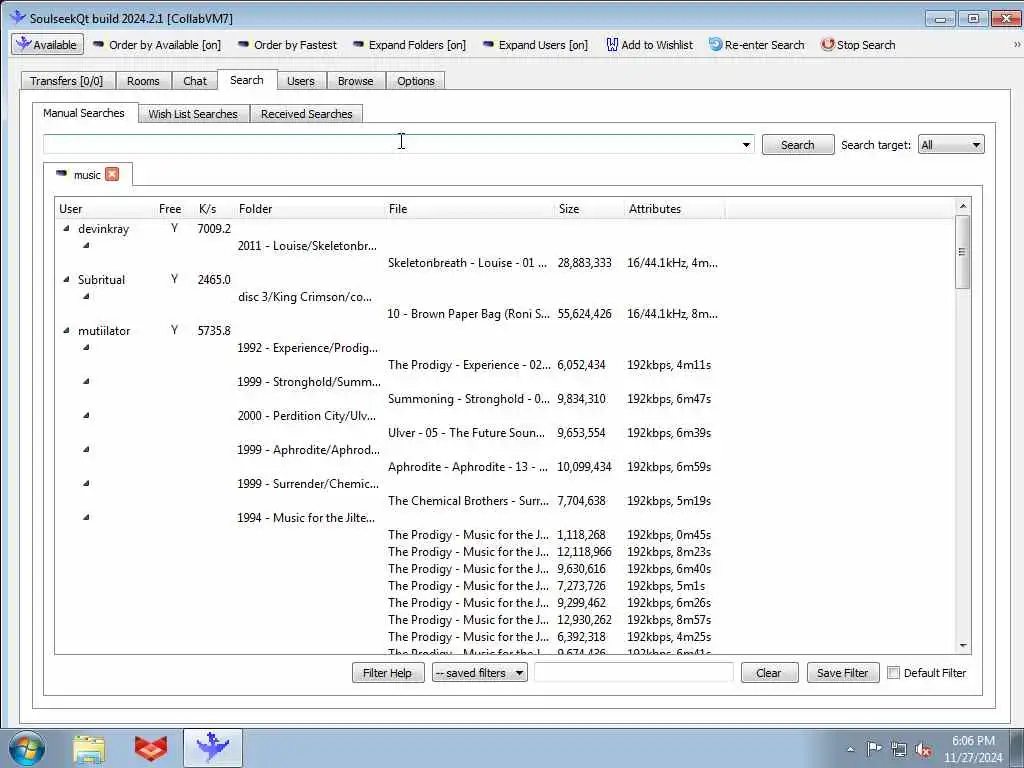Click Stop Search icon
1024x768 pixels.
point(827,44)
